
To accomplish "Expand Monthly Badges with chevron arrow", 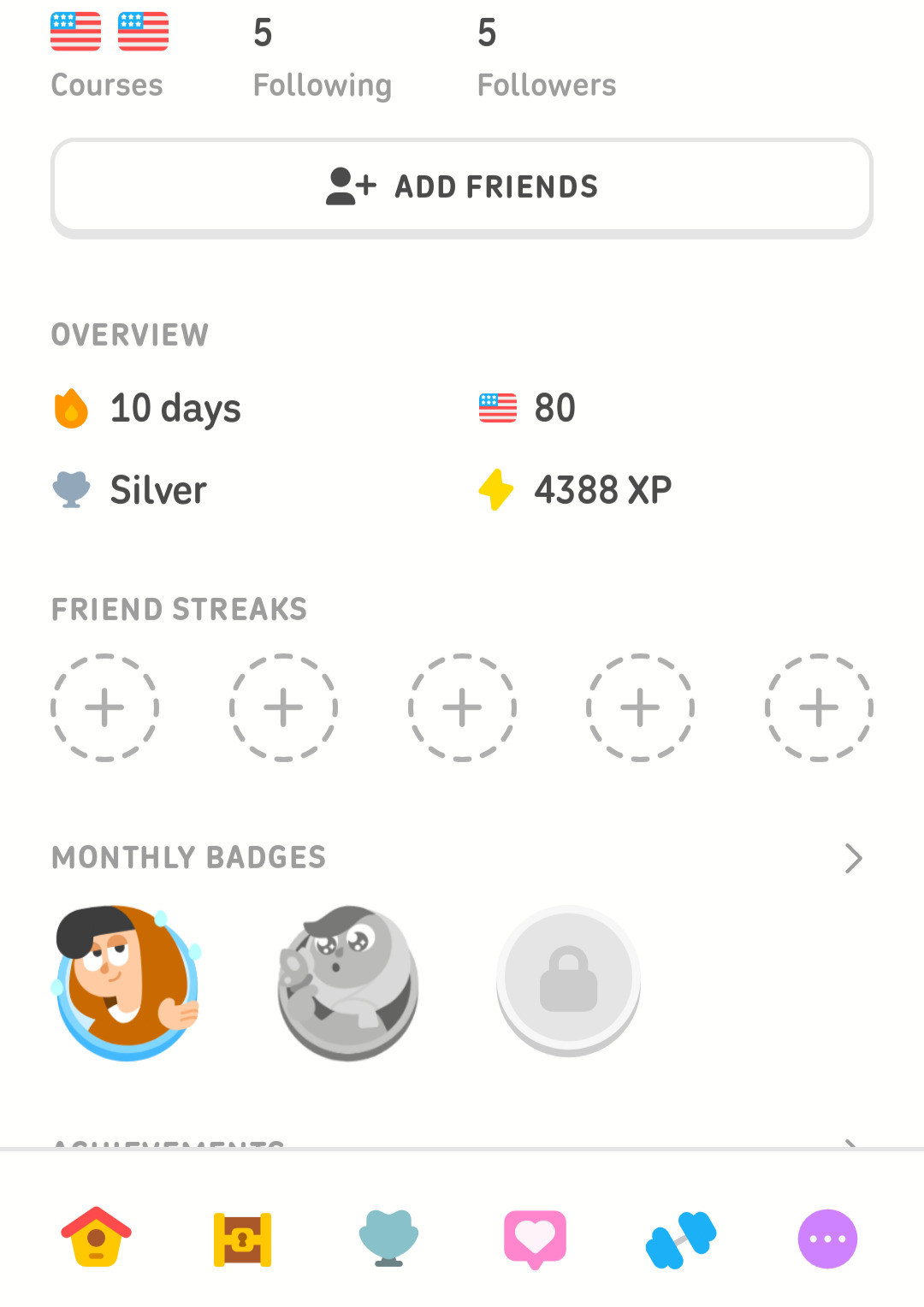I will click(853, 858).
